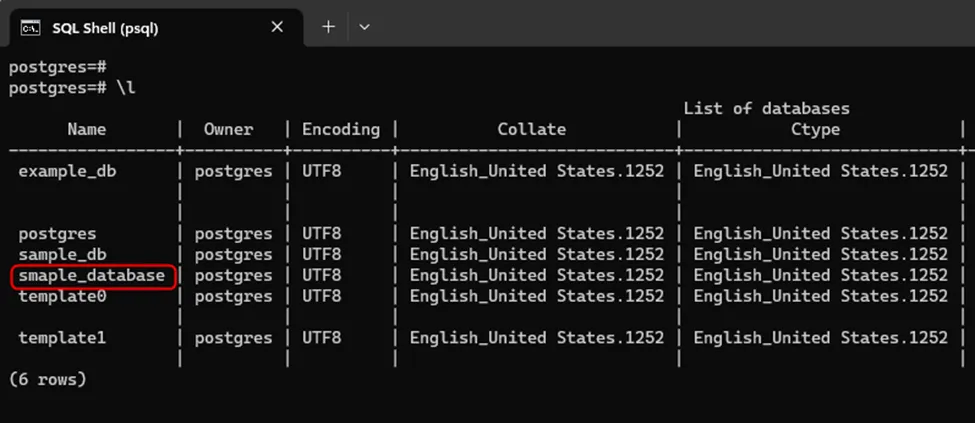
Task: Click the (6 rows) result text
Action: 47,380
